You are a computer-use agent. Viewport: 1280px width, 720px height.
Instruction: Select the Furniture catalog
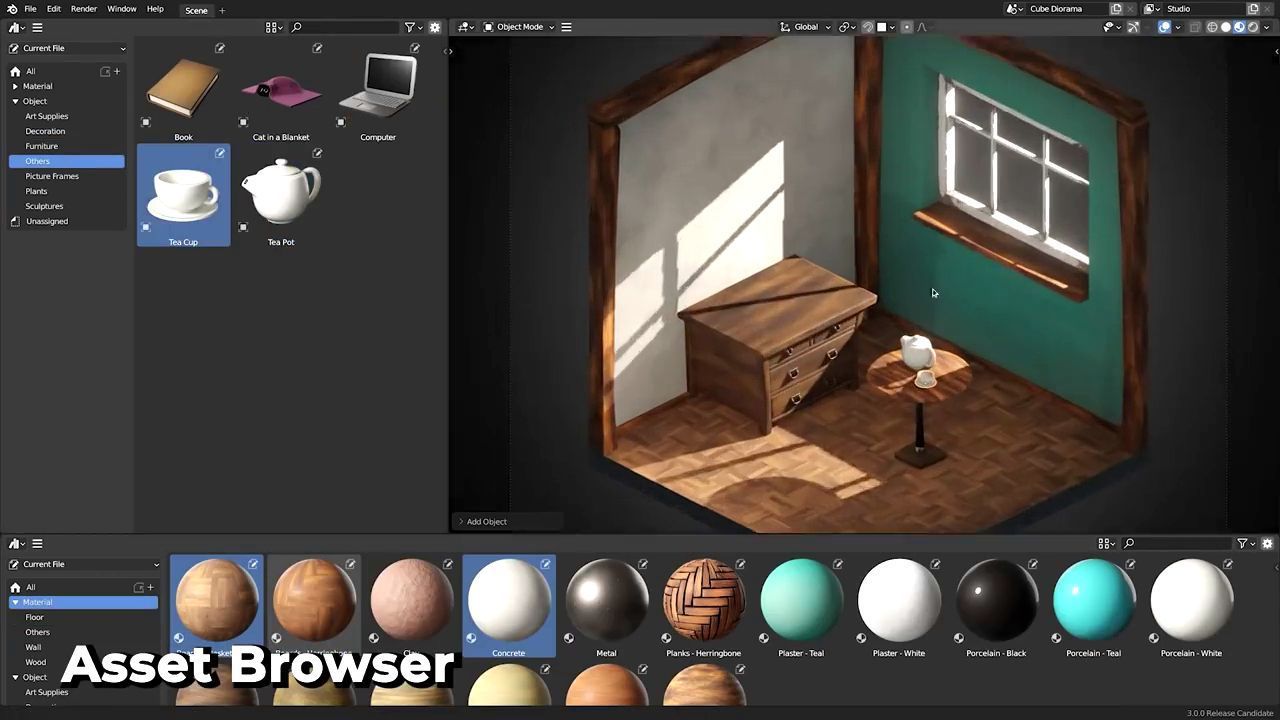(42, 146)
